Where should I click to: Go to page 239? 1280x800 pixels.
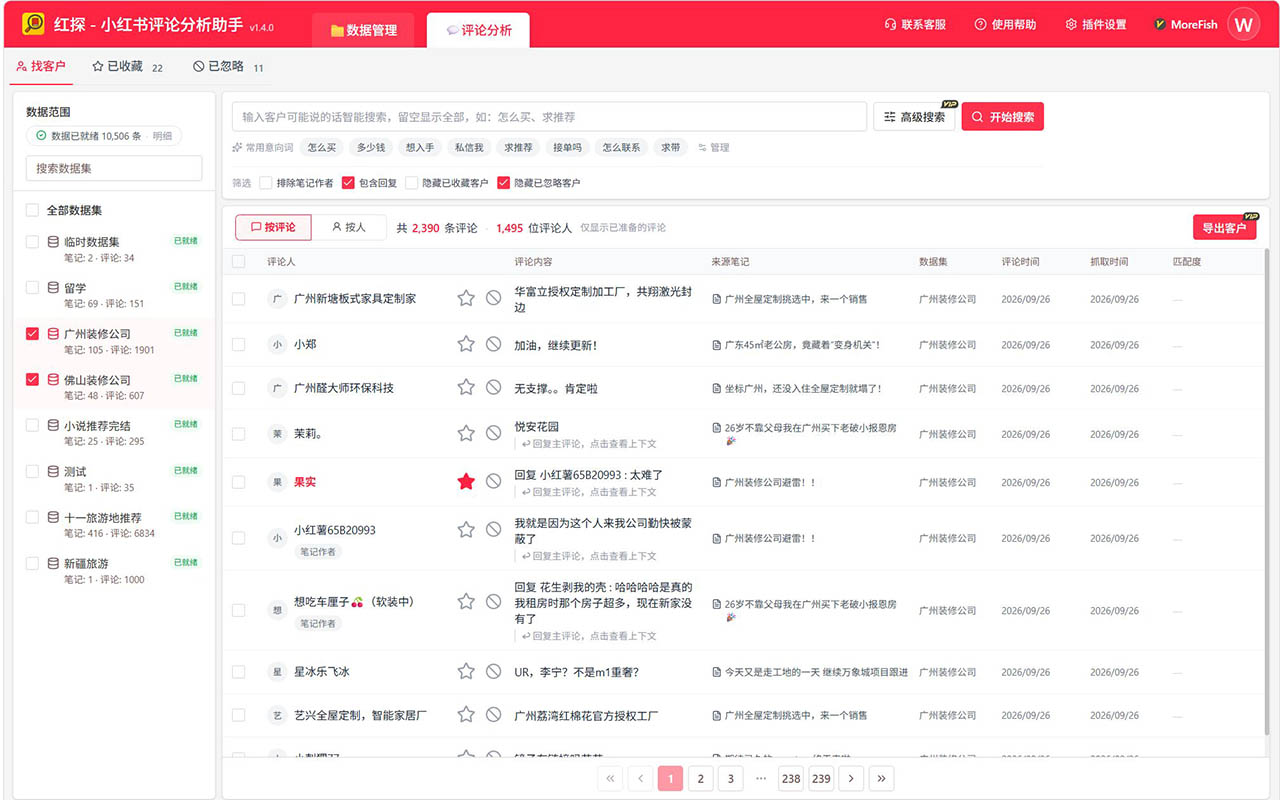pyautogui.click(x=821, y=779)
